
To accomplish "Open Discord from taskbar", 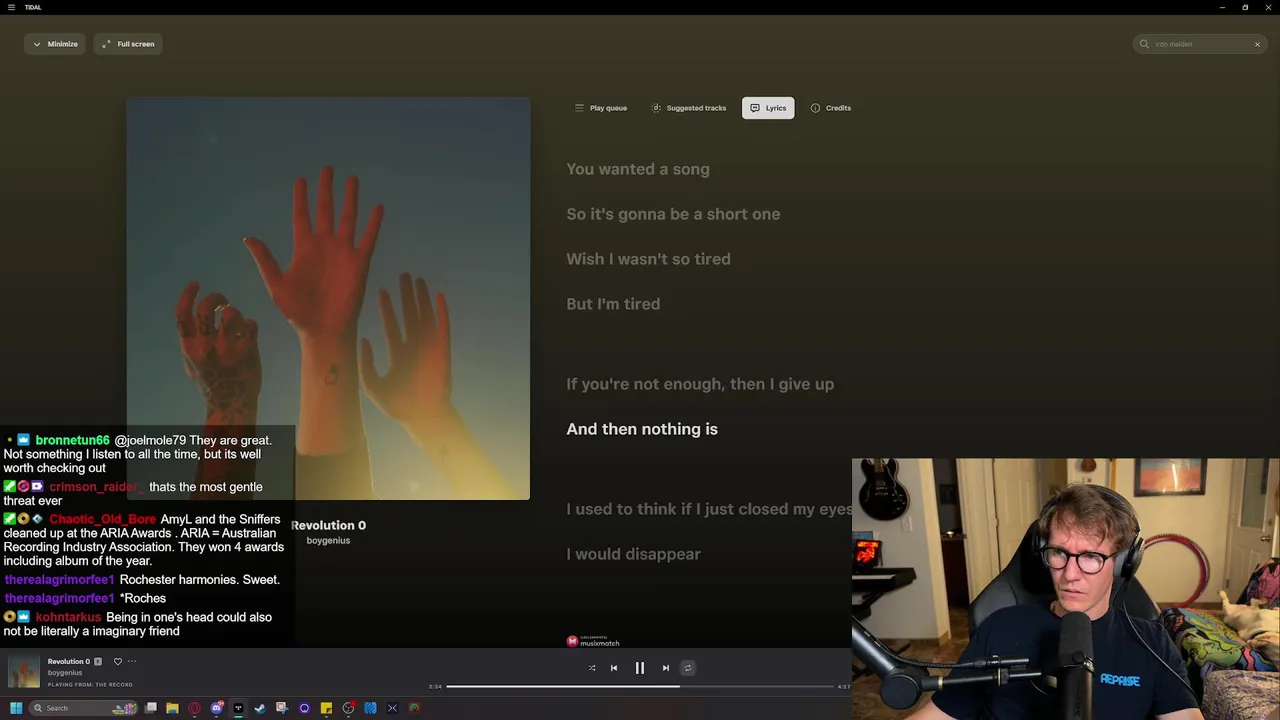I will pyautogui.click(x=216, y=708).
